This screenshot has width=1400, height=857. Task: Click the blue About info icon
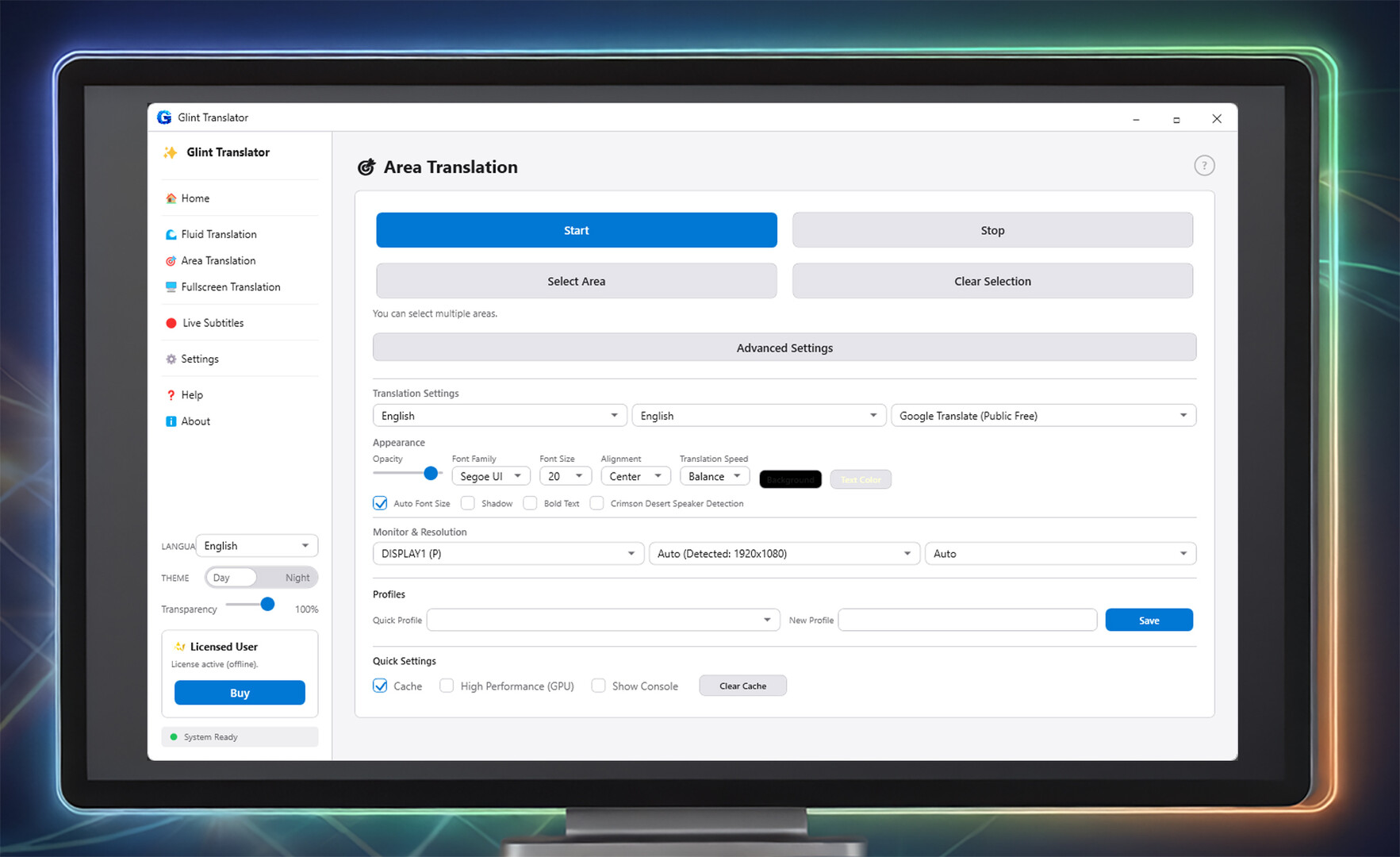(171, 421)
